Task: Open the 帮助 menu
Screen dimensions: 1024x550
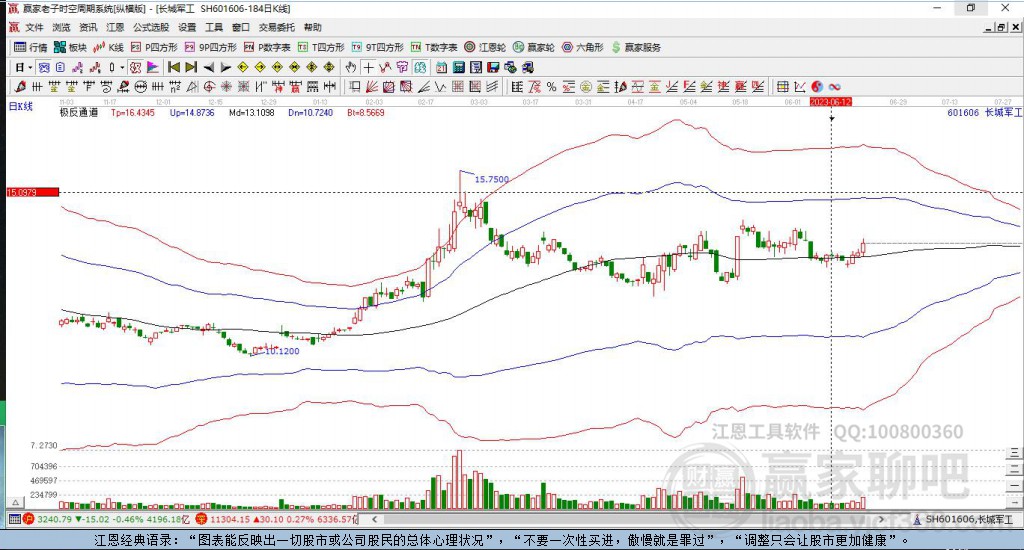Action: click(x=312, y=27)
